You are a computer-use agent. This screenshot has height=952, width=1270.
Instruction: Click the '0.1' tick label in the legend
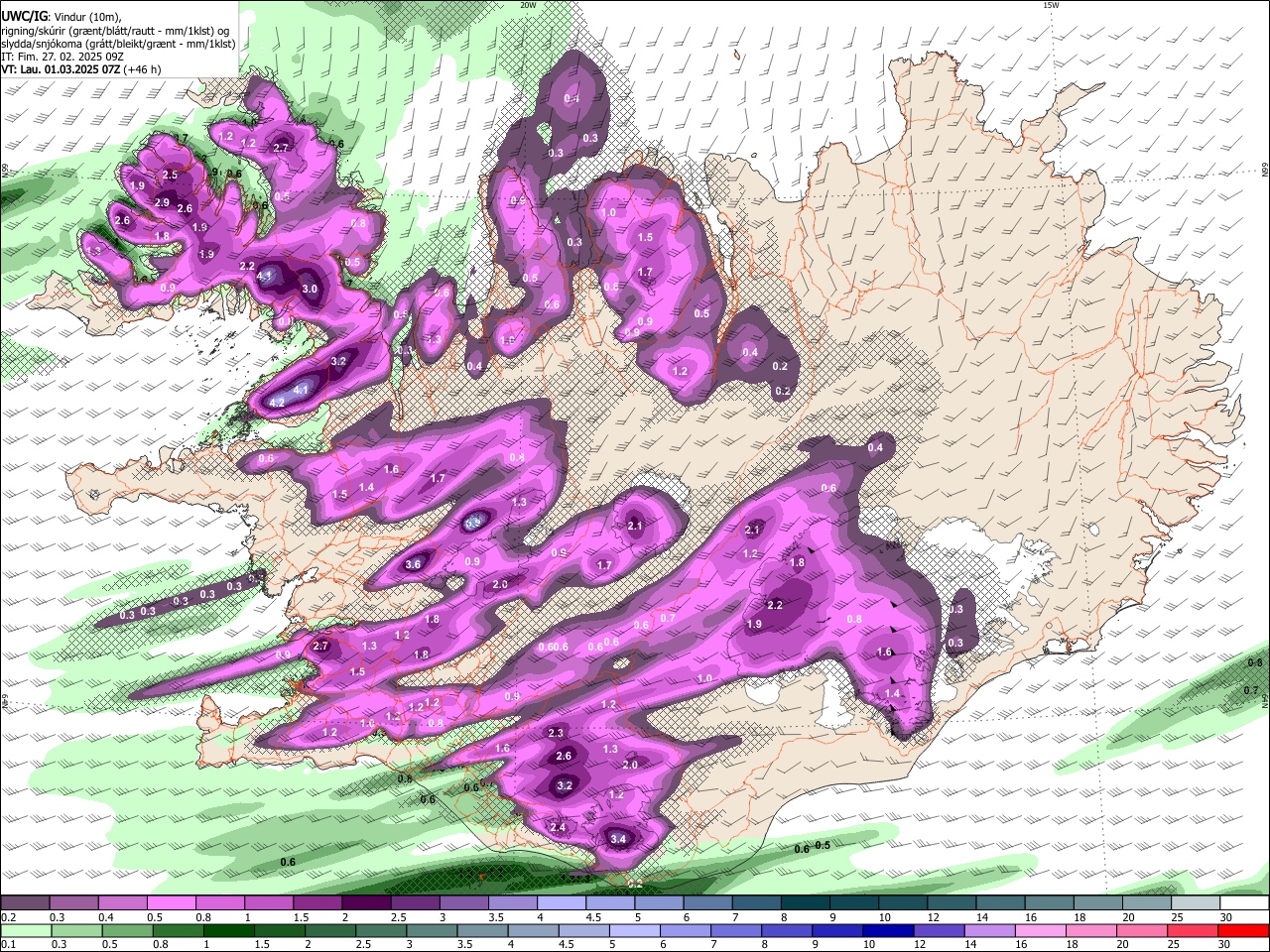click(x=9, y=944)
